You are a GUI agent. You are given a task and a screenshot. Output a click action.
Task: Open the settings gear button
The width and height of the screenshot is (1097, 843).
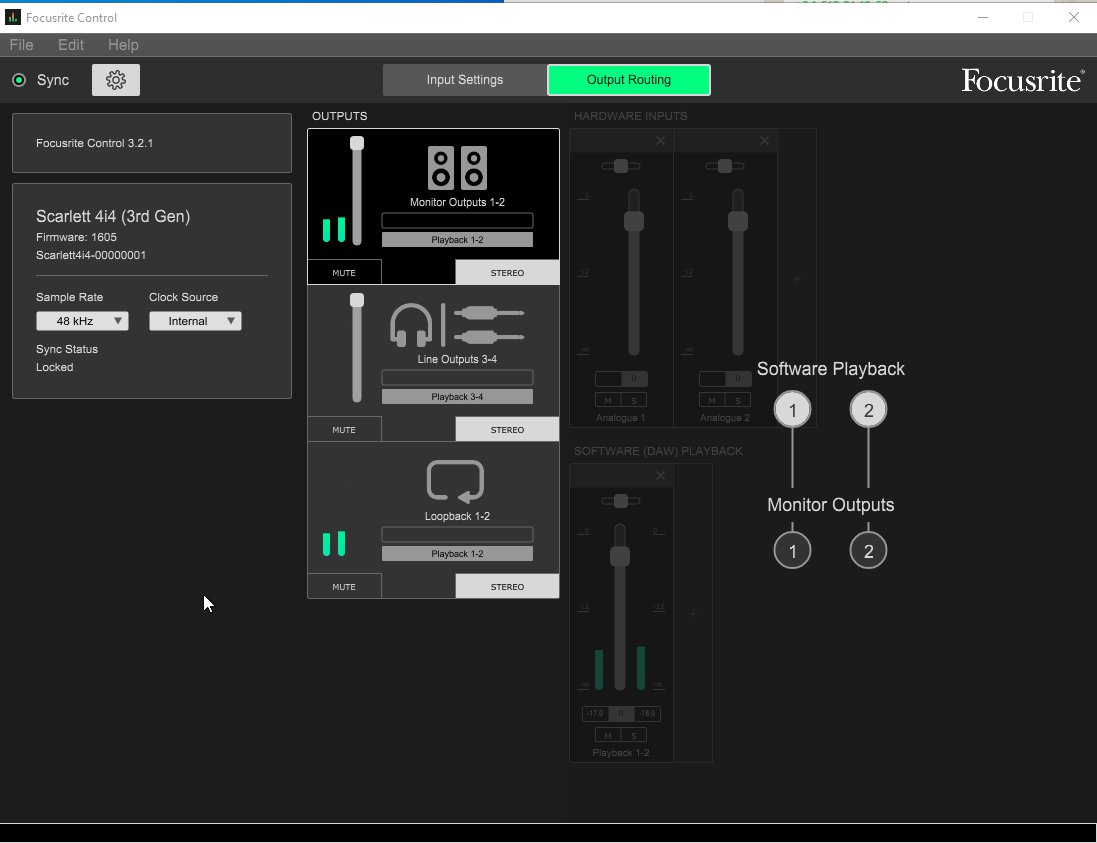115,80
